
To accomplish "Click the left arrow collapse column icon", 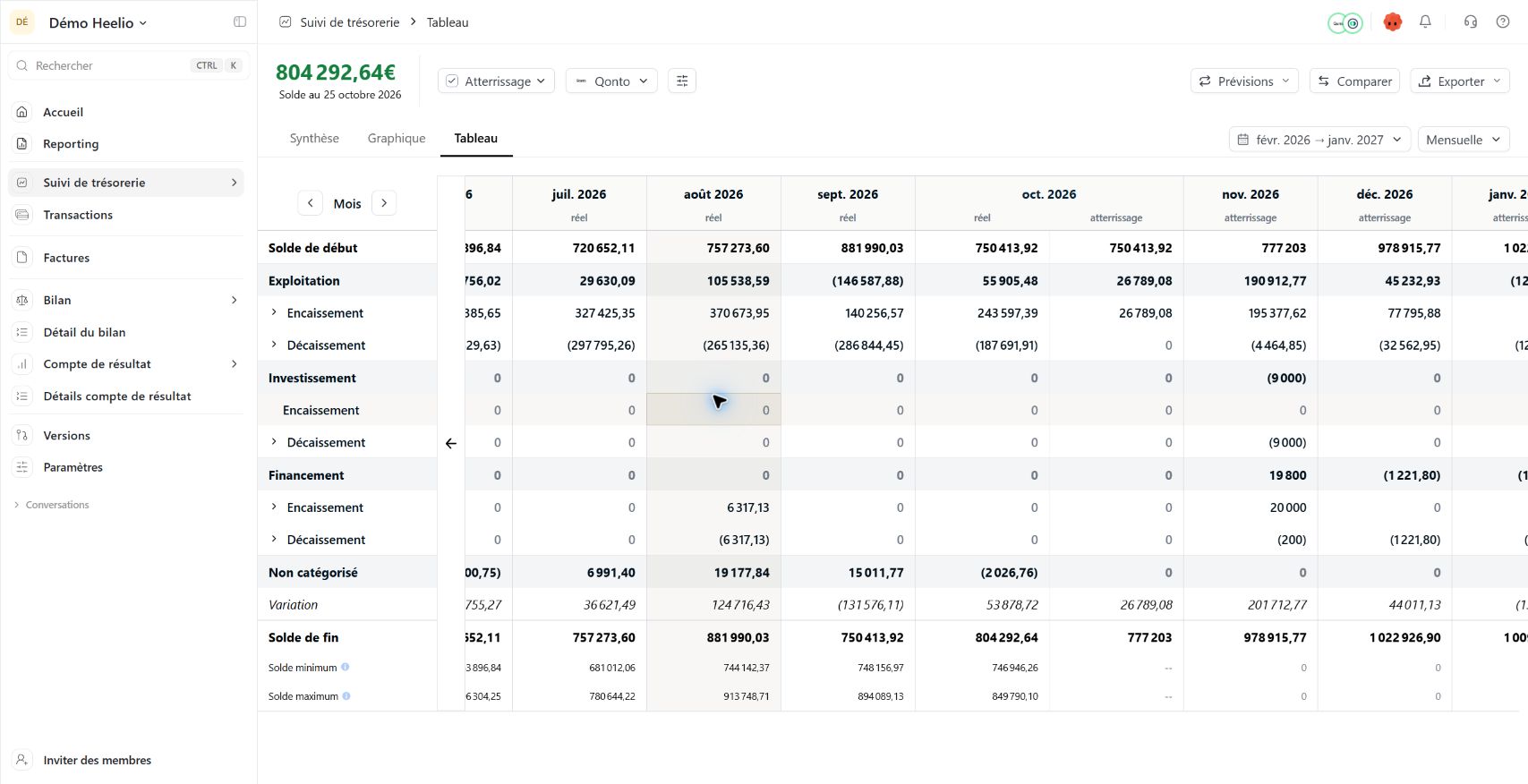I will [450, 443].
